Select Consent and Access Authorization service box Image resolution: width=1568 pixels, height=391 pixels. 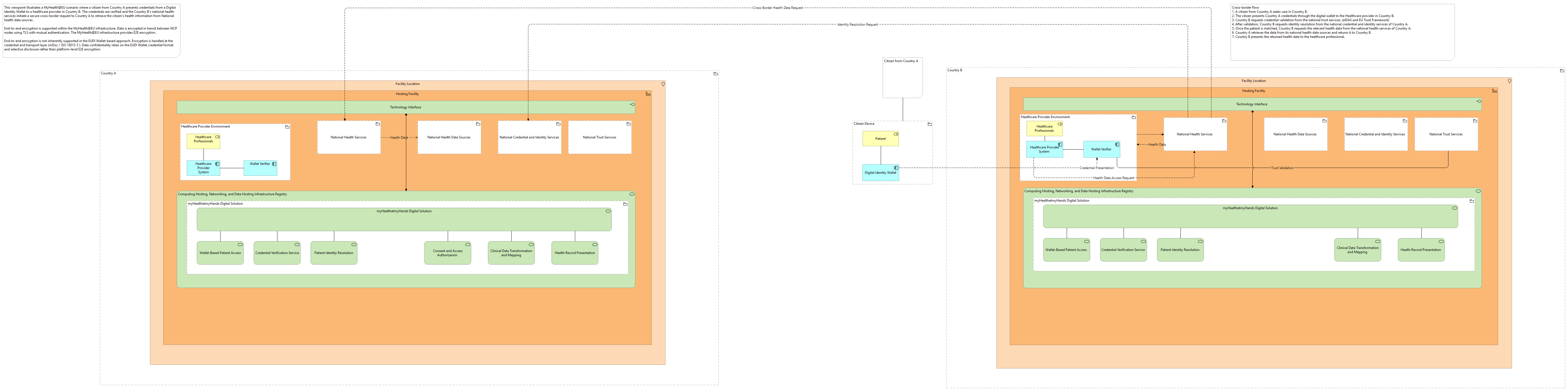click(x=447, y=253)
